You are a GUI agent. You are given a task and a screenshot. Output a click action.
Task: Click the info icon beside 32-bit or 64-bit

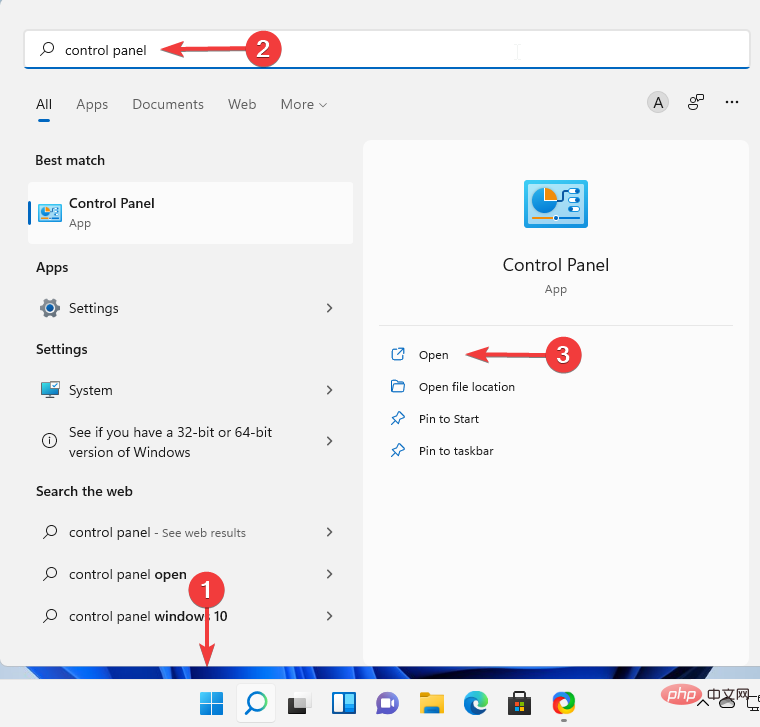[x=49, y=441]
